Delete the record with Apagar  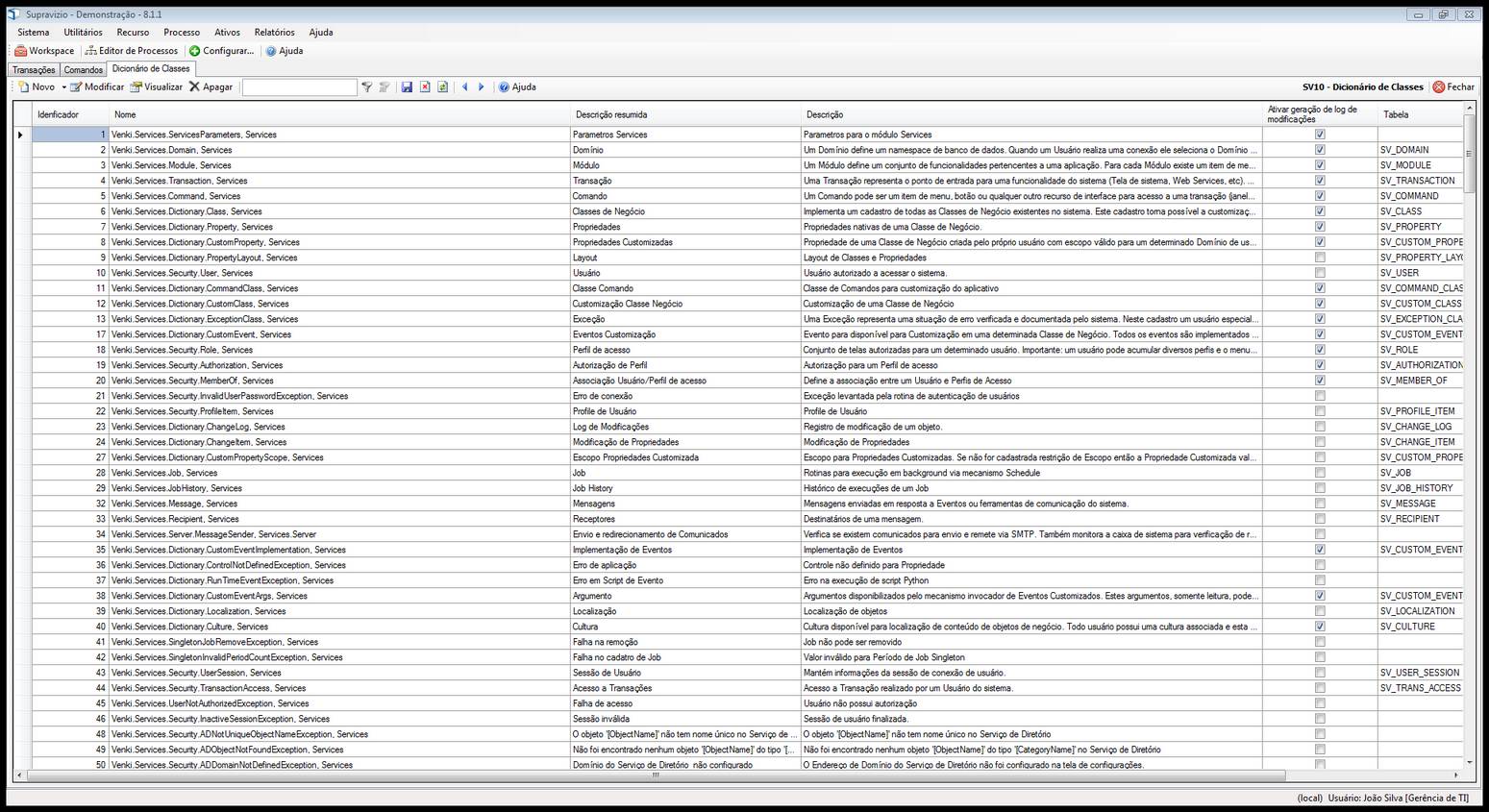(211, 87)
